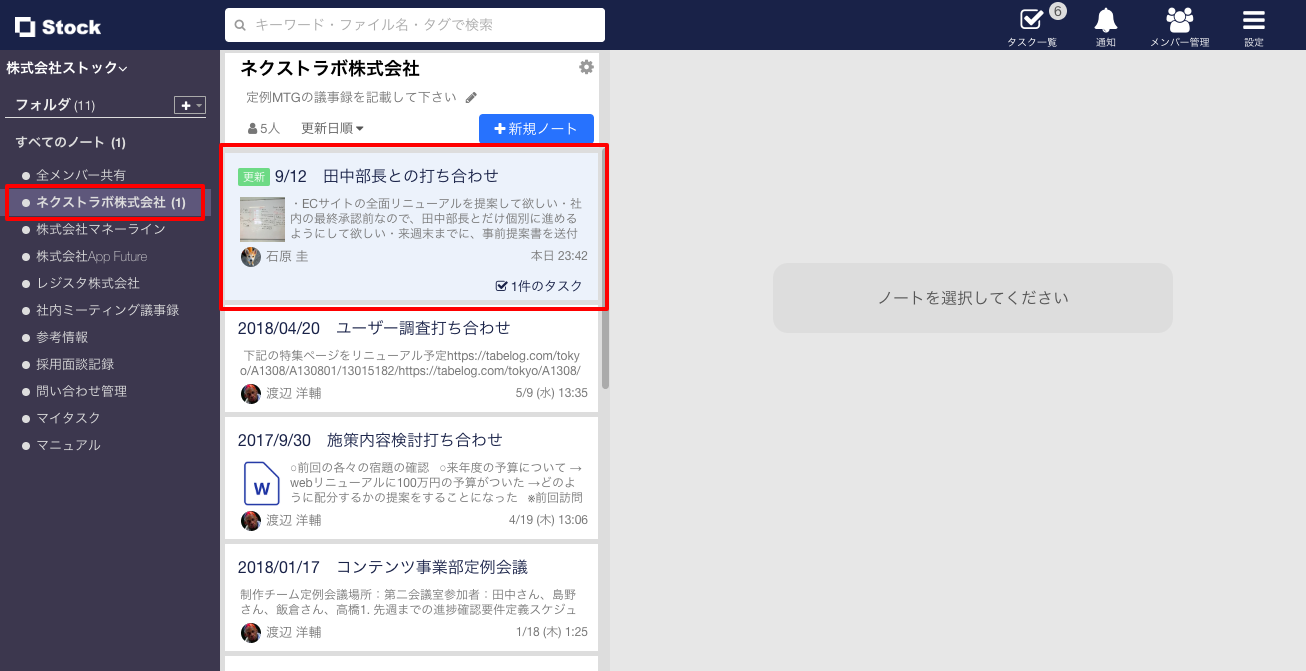
Task: Click the 1件のタスク task indicator
Action: click(538, 287)
